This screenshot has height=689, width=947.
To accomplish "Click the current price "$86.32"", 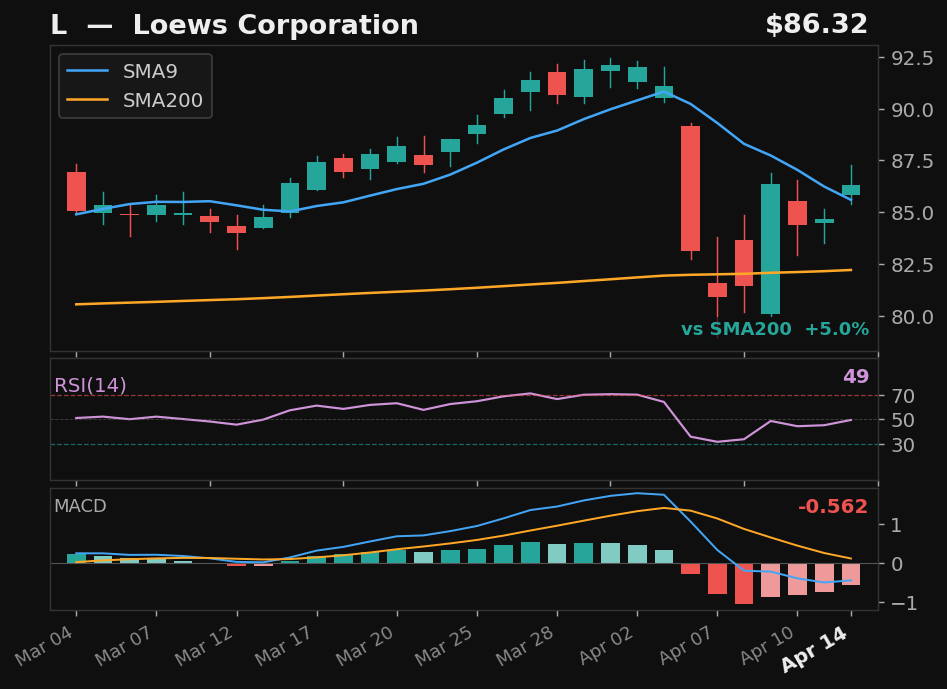I will tap(817, 25).
